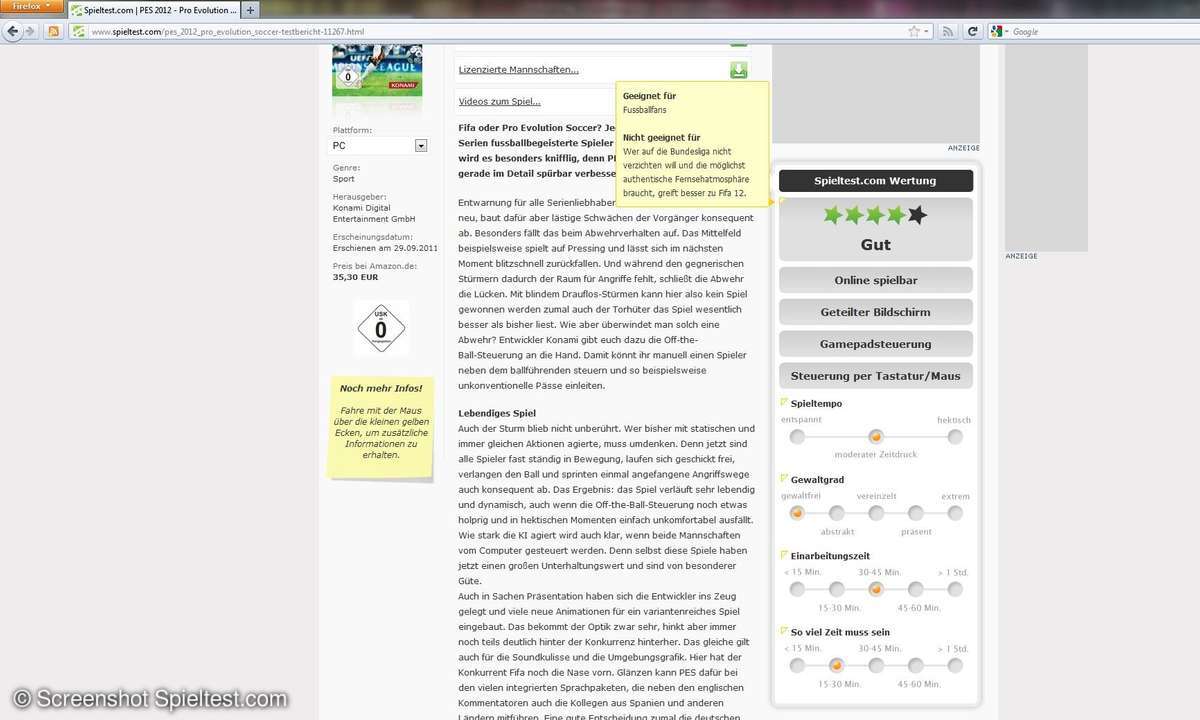Set Gewaltgrad to vereinzelt

coord(876,513)
